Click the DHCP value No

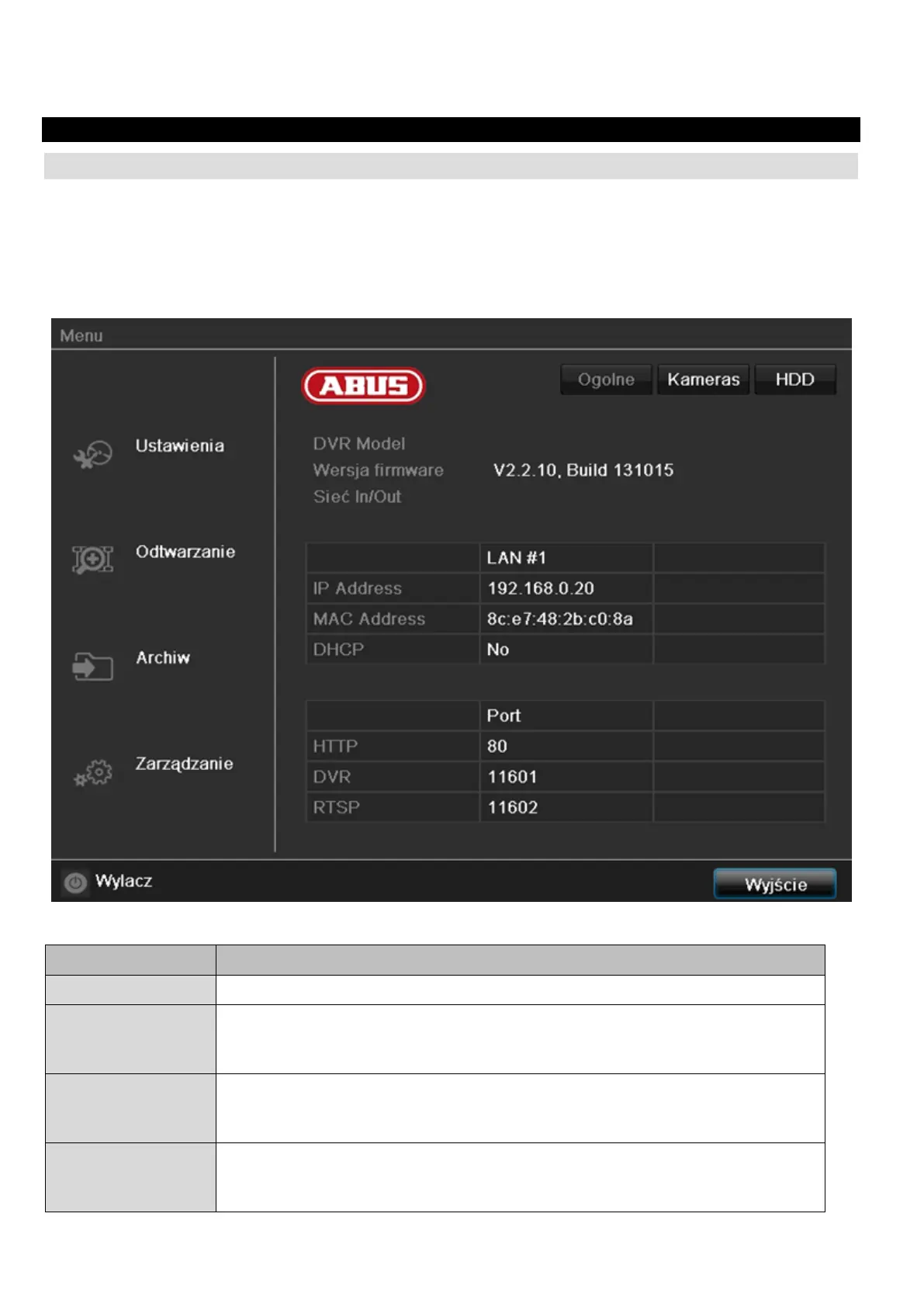click(498, 650)
